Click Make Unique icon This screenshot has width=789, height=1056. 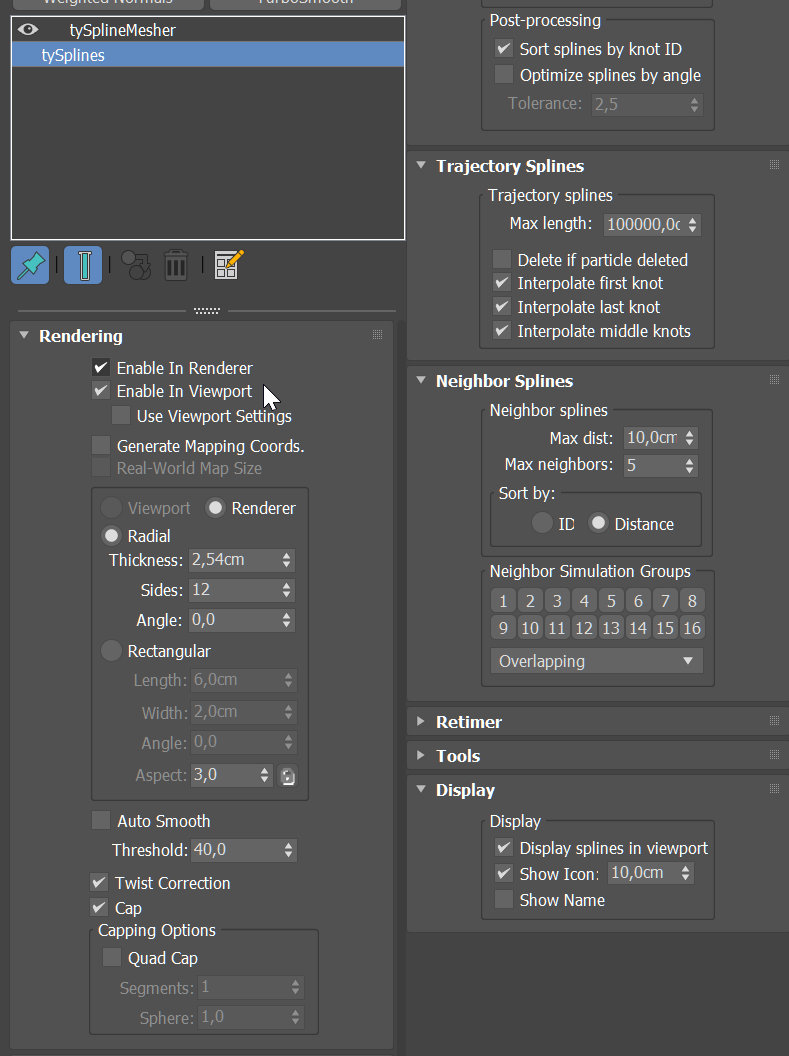(136, 265)
